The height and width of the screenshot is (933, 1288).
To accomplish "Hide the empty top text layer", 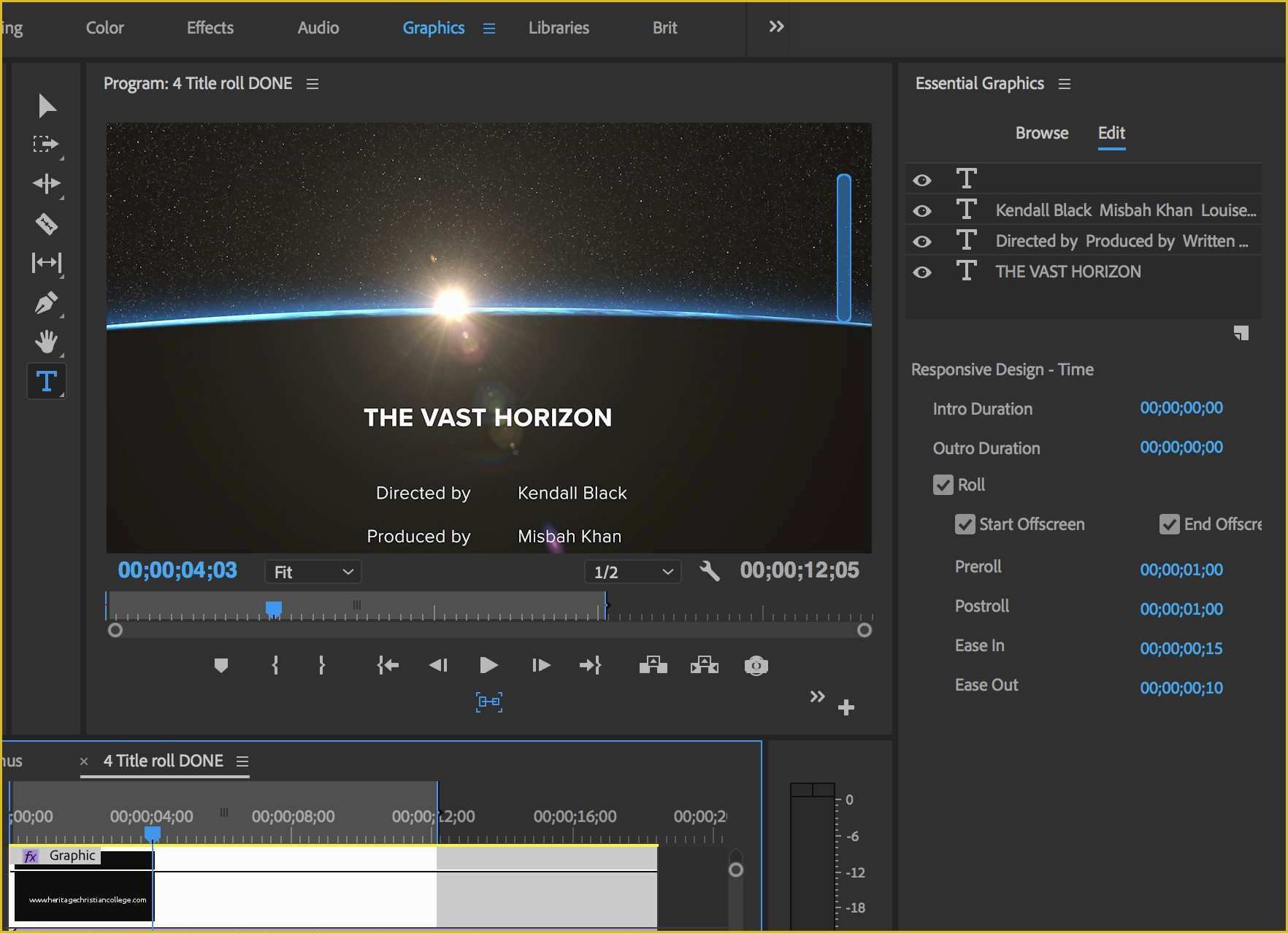I will (922, 180).
